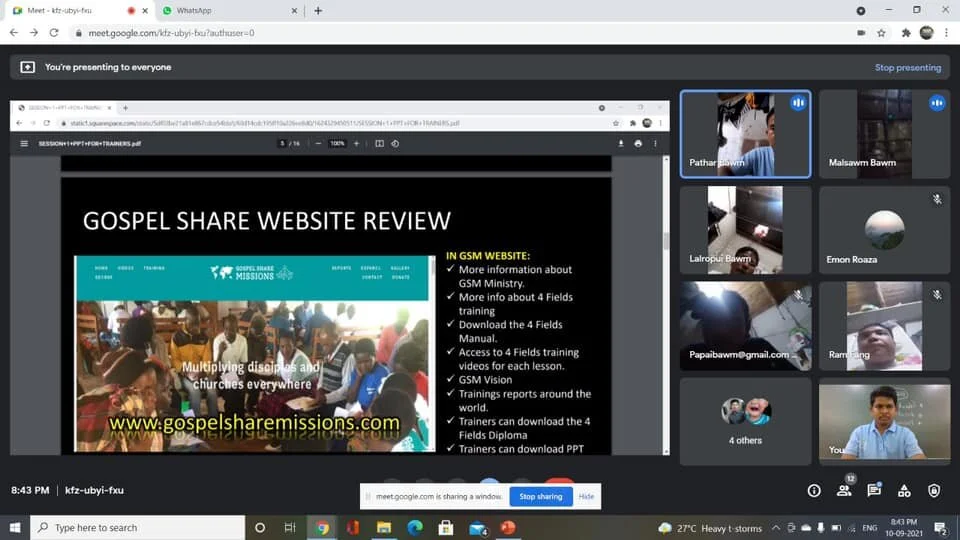Click the PDF zoom 100% field
Viewport: 960px width, 540px height.
[337, 144]
